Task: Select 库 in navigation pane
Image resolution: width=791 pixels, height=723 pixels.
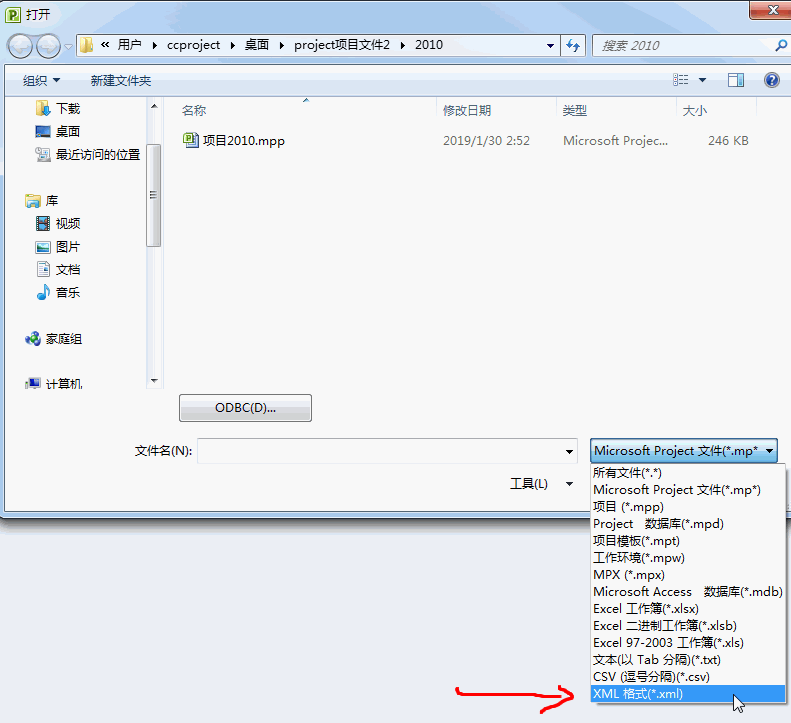Action: (x=42, y=201)
